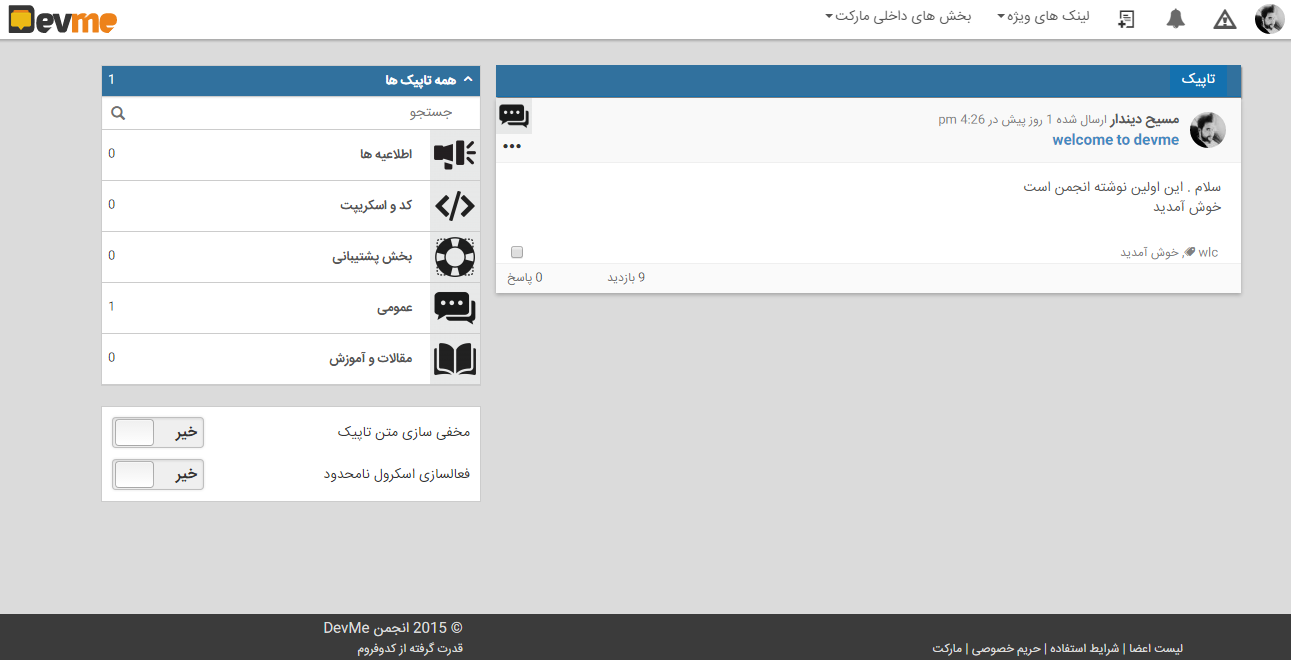This screenshot has height=660, width=1291.
Task: Open the new post document icon in navbar
Action: (1126, 19)
